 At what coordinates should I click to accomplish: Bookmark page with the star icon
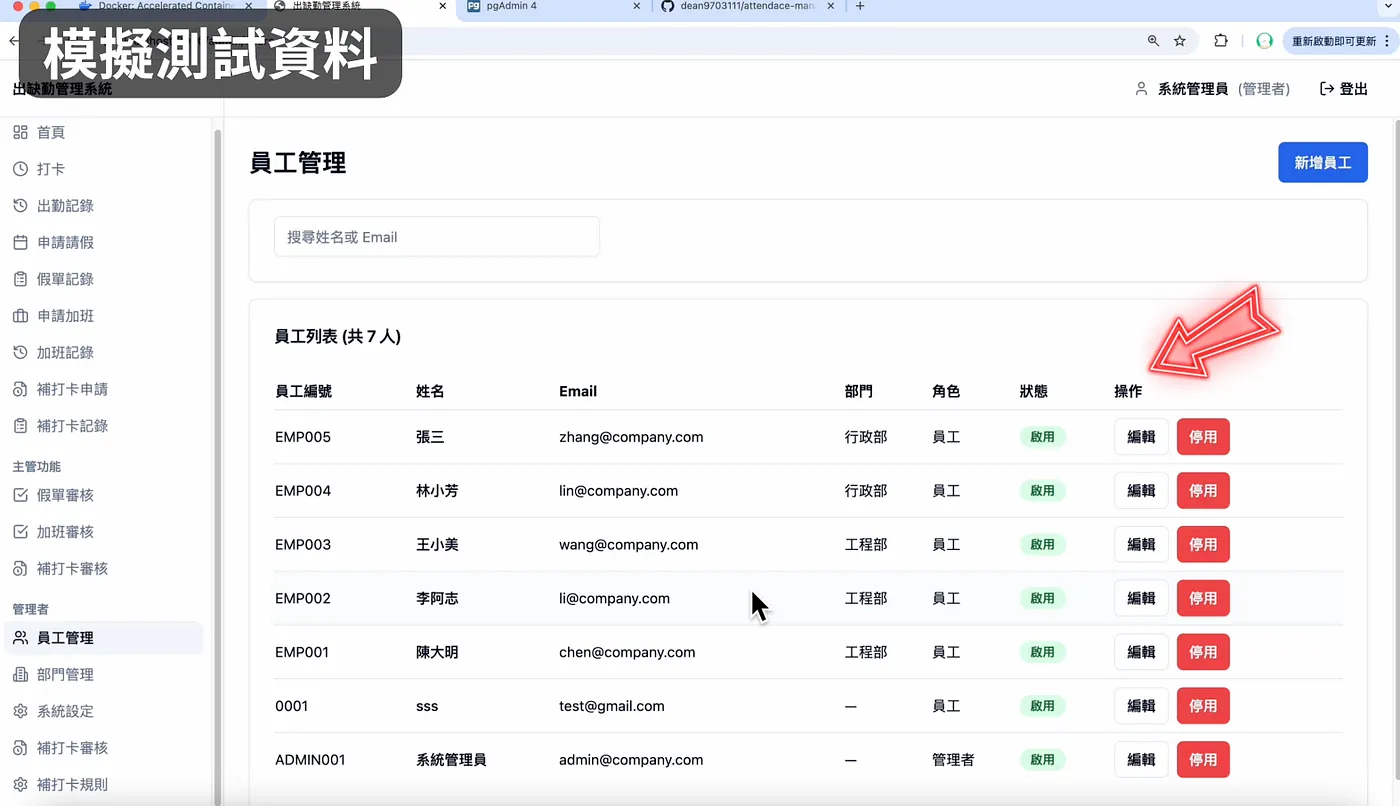1180,41
